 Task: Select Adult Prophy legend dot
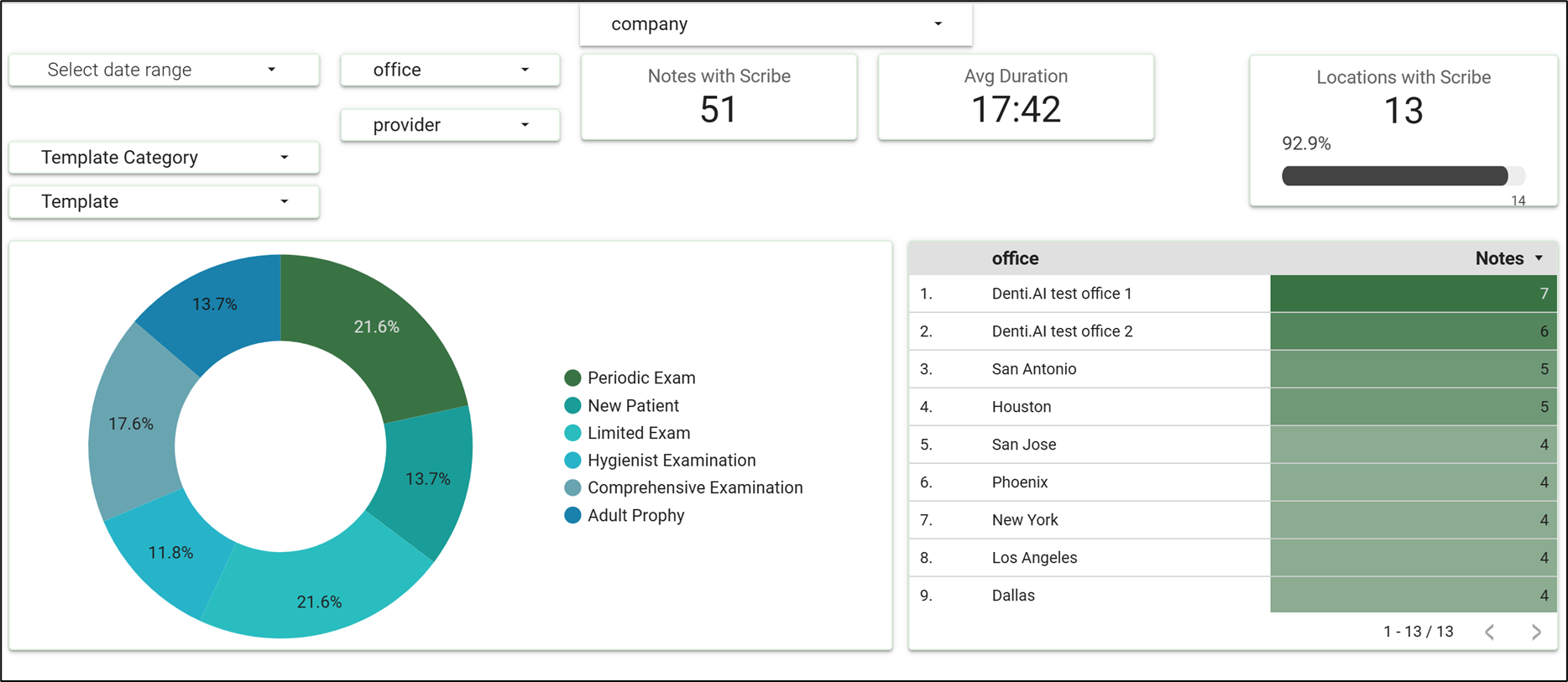pos(572,515)
